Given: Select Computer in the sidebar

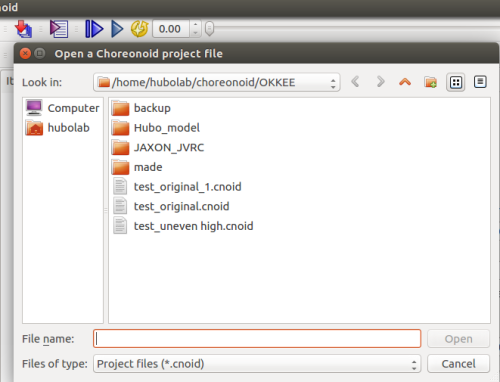Looking at the screenshot, I should 62,108.
